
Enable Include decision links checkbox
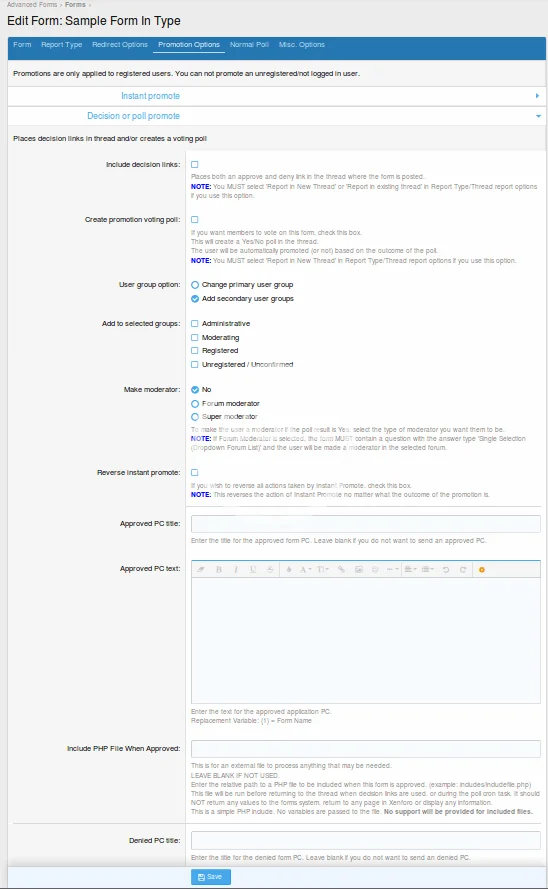[194, 164]
